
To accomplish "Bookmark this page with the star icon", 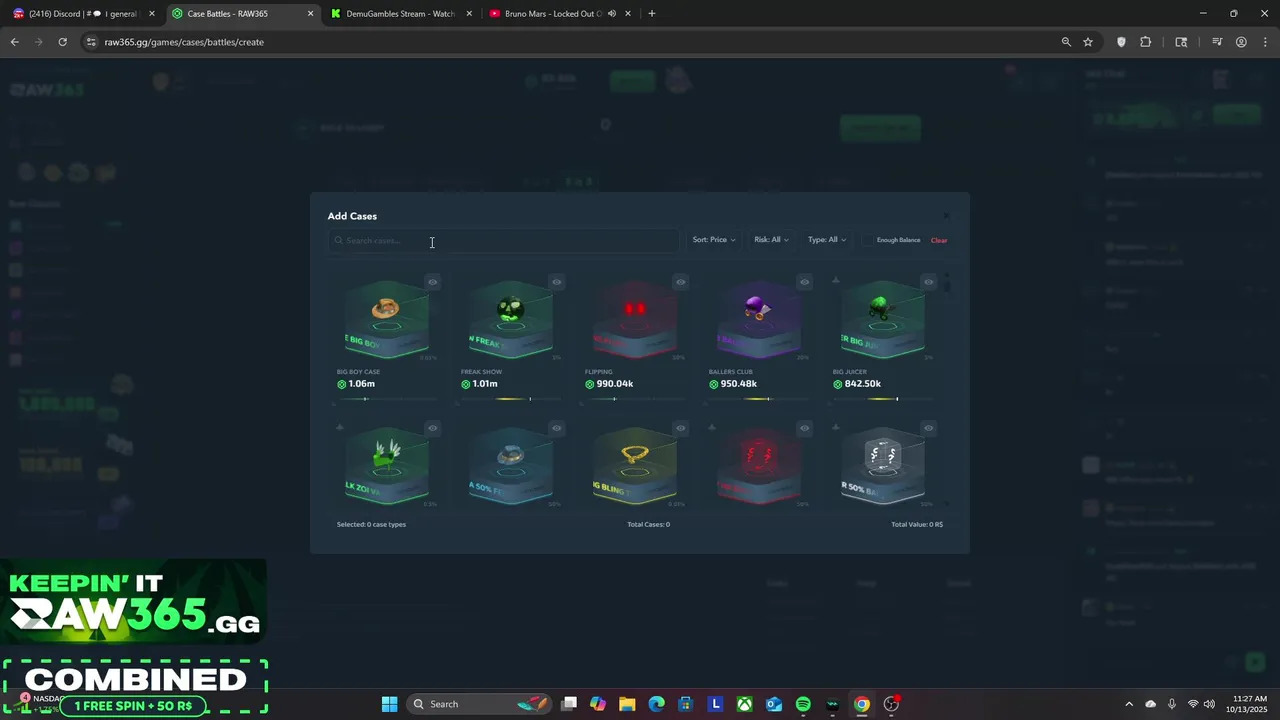I will tap(1088, 42).
